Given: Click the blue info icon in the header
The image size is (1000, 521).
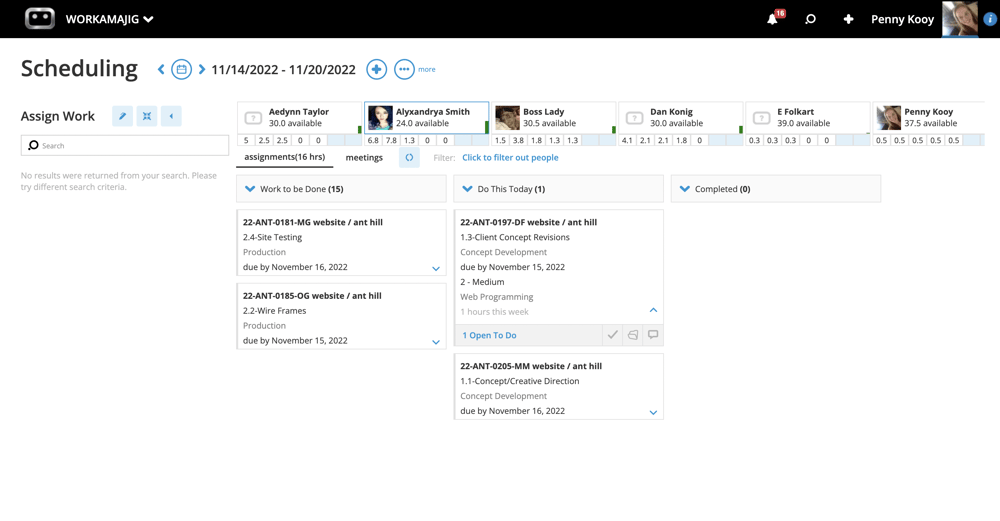Looking at the screenshot, I should (990, 19).
